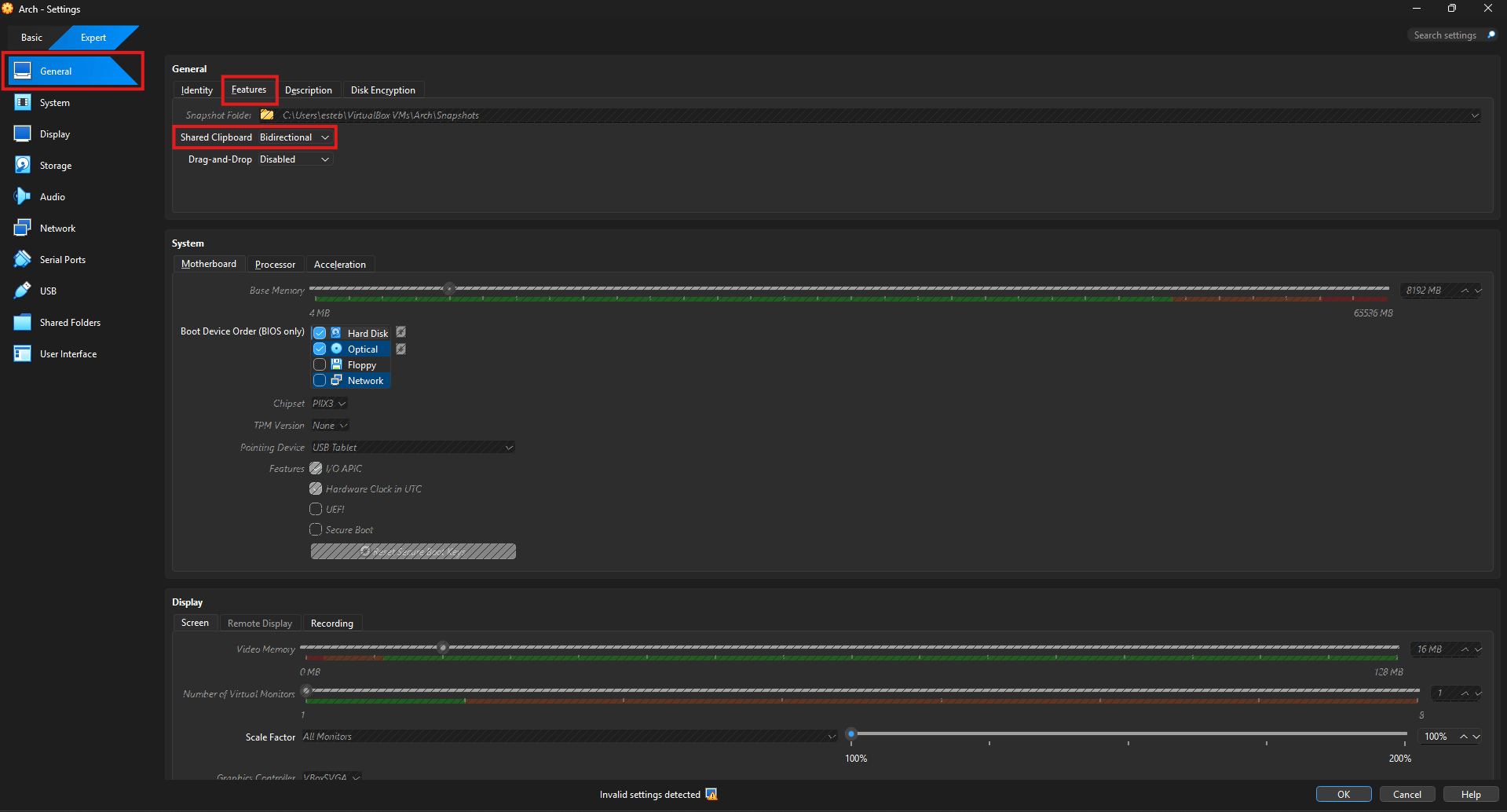The height and width of the screenshot is (812, 1507).
Task: Click the Scale Factor slider handle
Action: click(x=850, y=734)
